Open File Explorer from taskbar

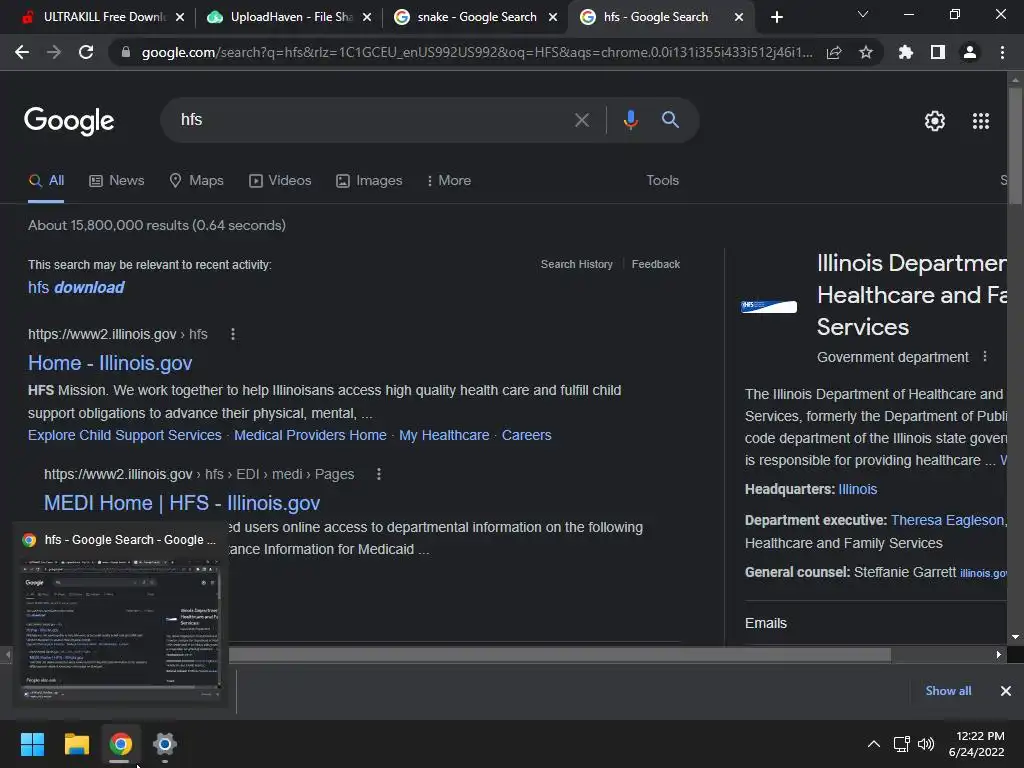[76, 744]
